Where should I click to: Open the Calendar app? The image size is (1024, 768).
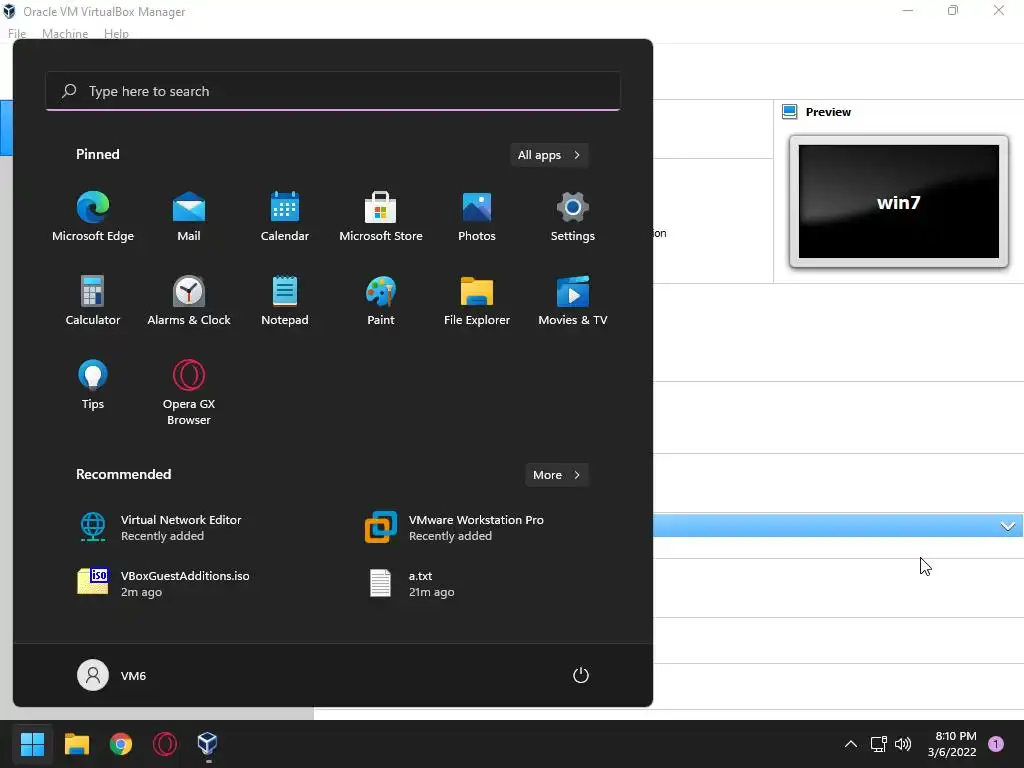[x=285, y=217]
